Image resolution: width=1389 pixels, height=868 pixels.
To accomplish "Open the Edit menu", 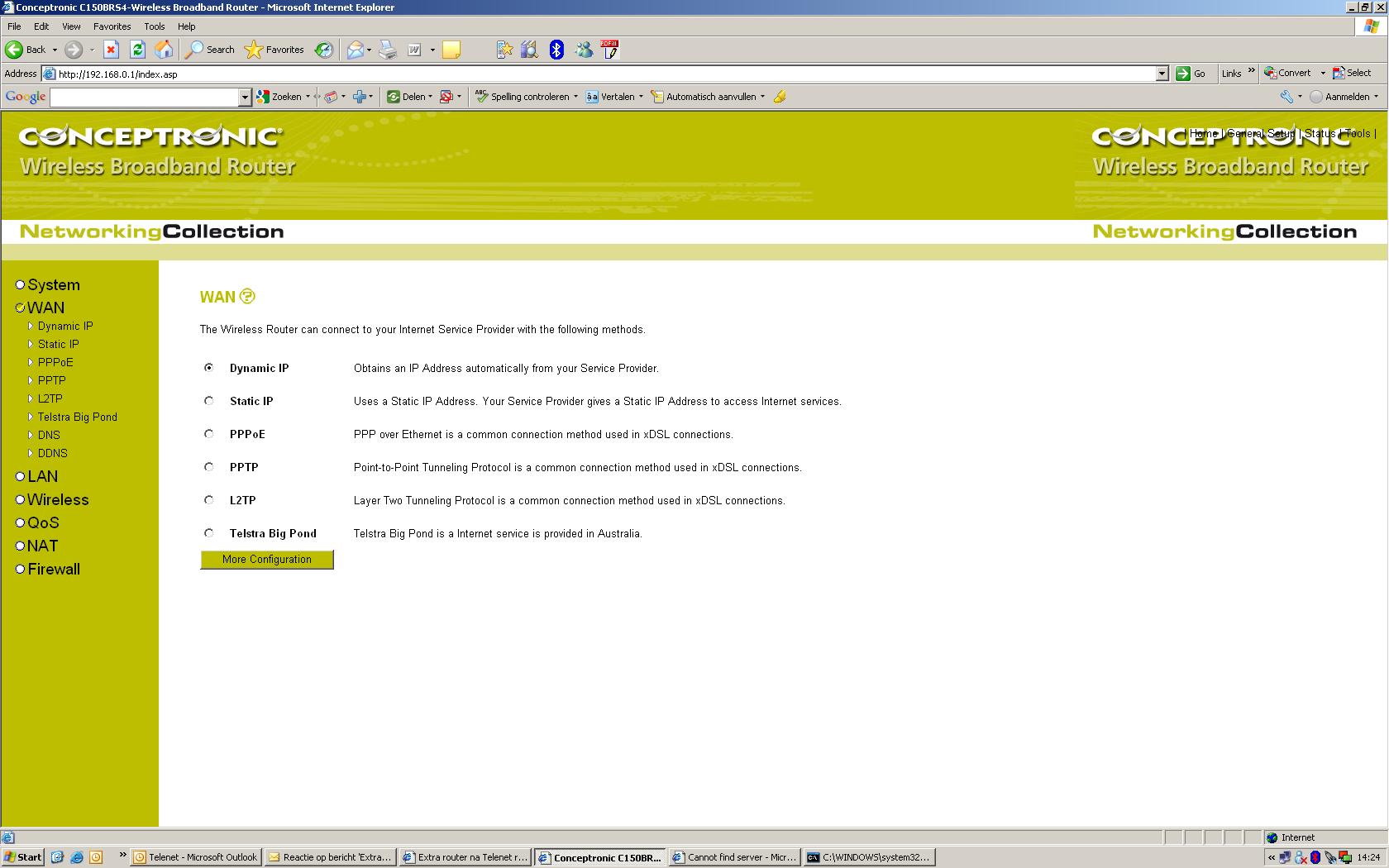I will click(x=41, y=26).
